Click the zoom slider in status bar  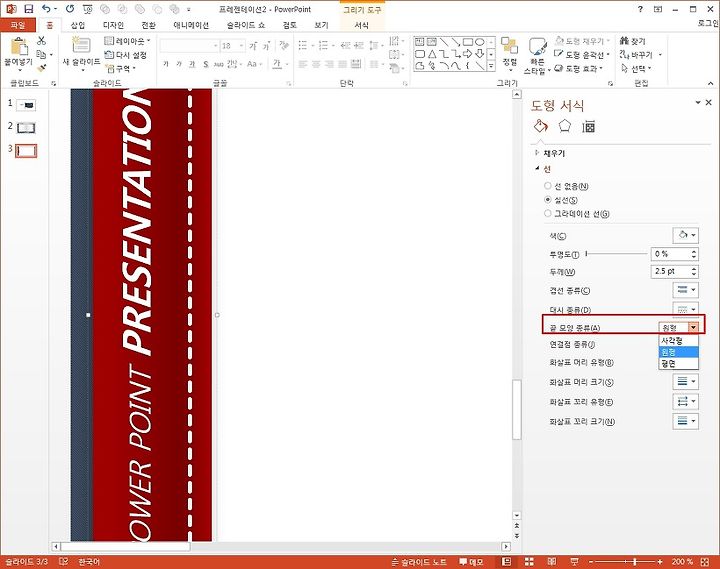pos(625,562)
